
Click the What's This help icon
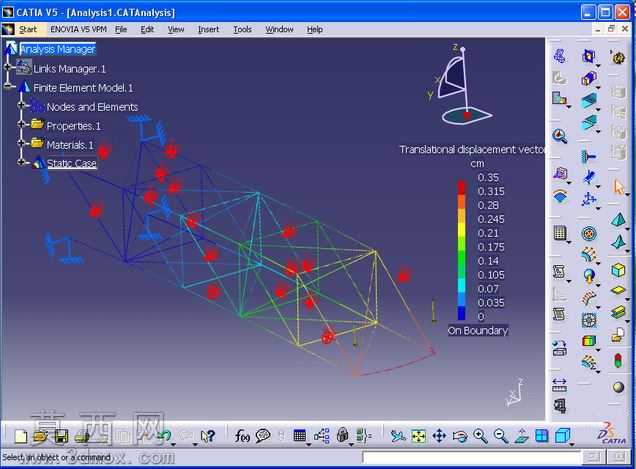pyautogui.click(x=208, y=436)
